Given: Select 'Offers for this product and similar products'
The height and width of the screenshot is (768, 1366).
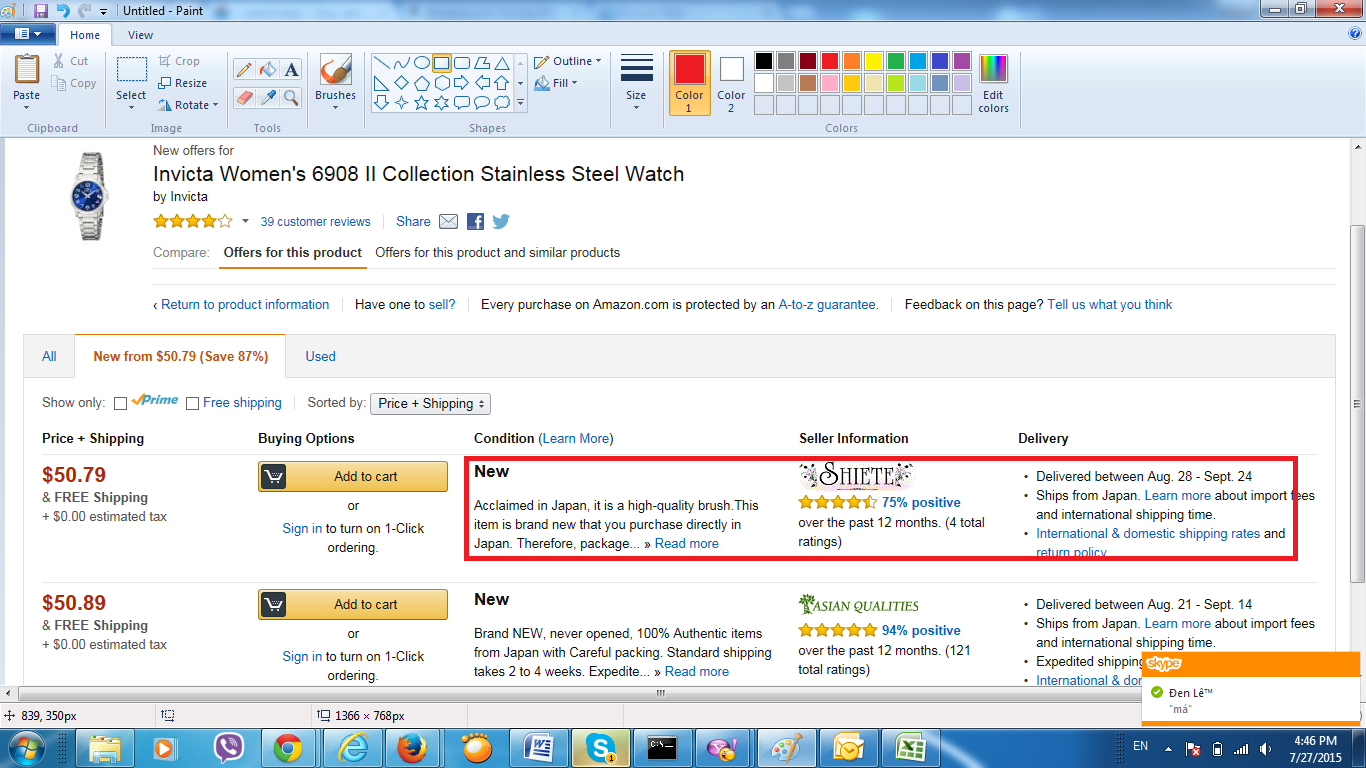Looking at the screenshot, I should (497, 252).
